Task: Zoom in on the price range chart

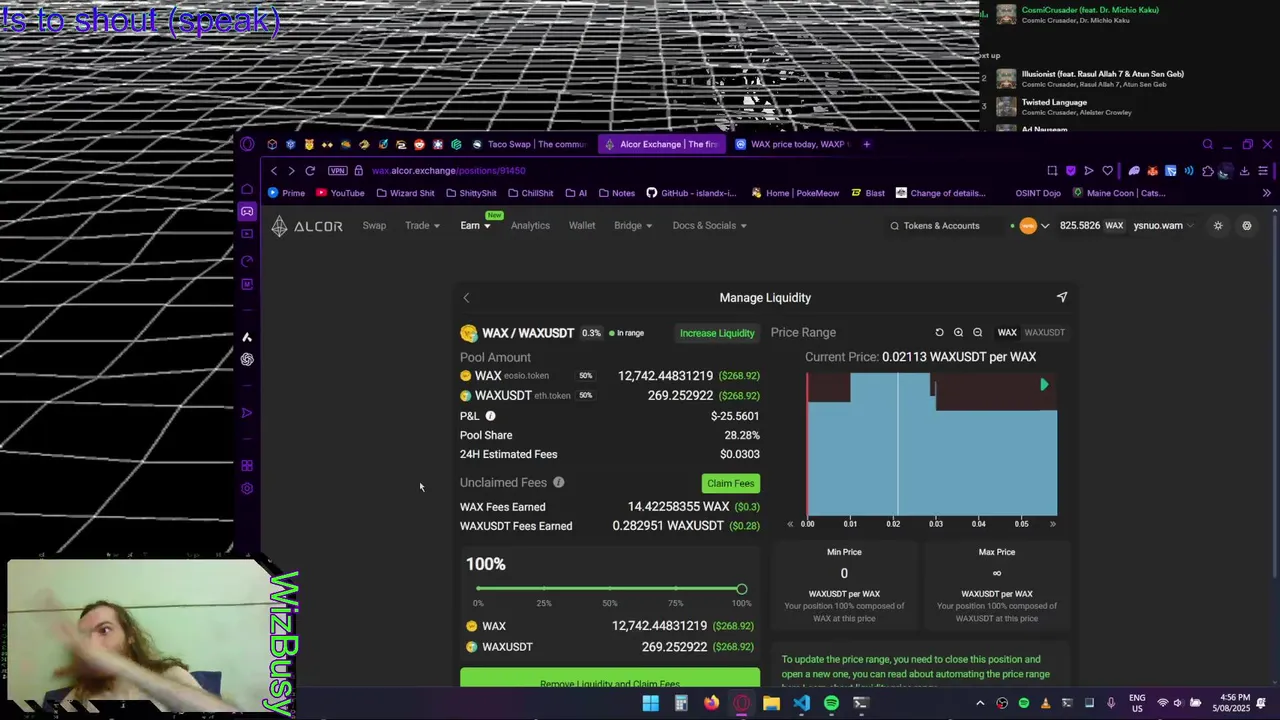Action: click(958, 332)
